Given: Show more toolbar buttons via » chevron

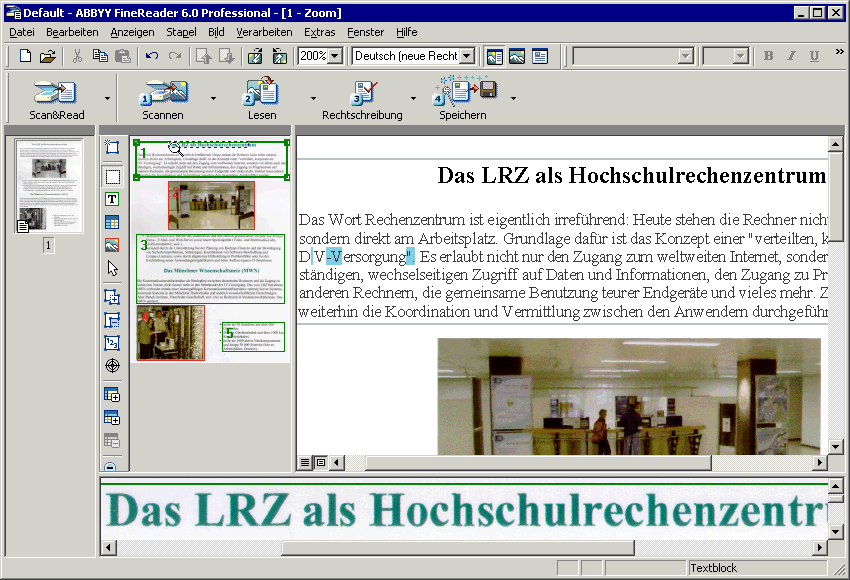Looking at the screenshot, I should (839, 51).
